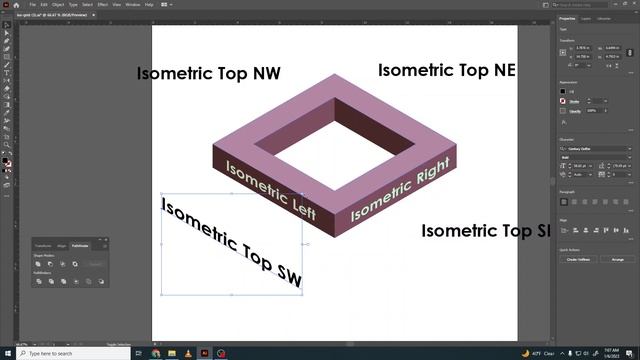This screenshot has width=640, height=360.
Task: Select the third paragraph alignment option
Action: [585, 202]
